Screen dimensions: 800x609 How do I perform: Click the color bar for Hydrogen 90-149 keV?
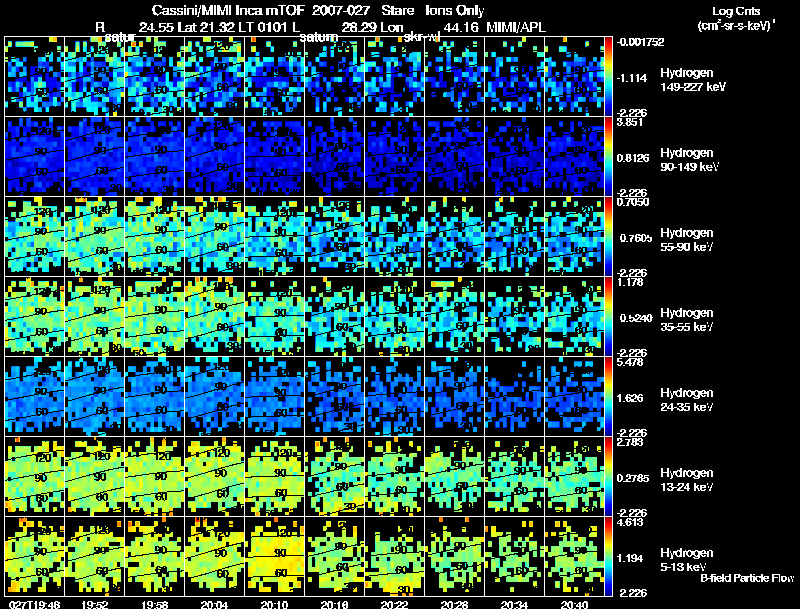[x=608, y=157]
